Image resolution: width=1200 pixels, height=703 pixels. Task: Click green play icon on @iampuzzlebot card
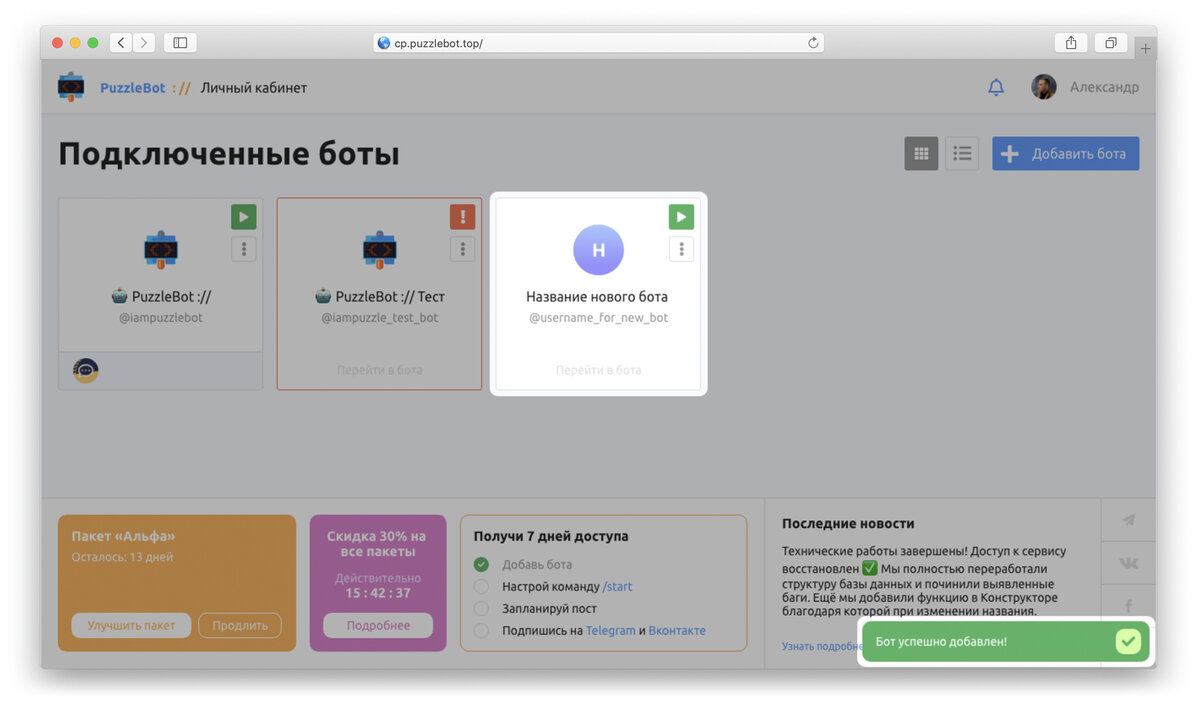click(x=244, y=217)
